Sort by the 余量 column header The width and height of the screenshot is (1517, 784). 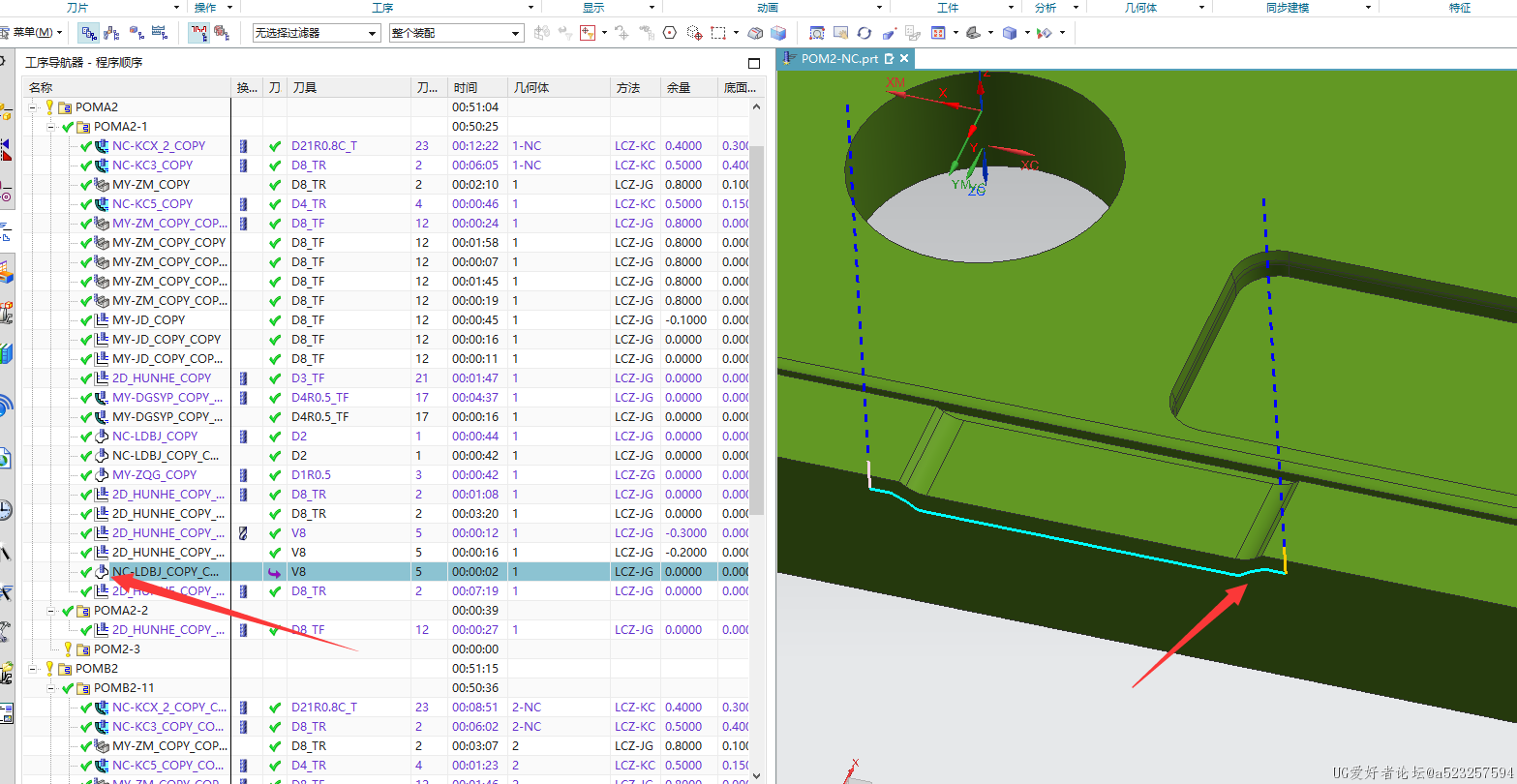689,88
